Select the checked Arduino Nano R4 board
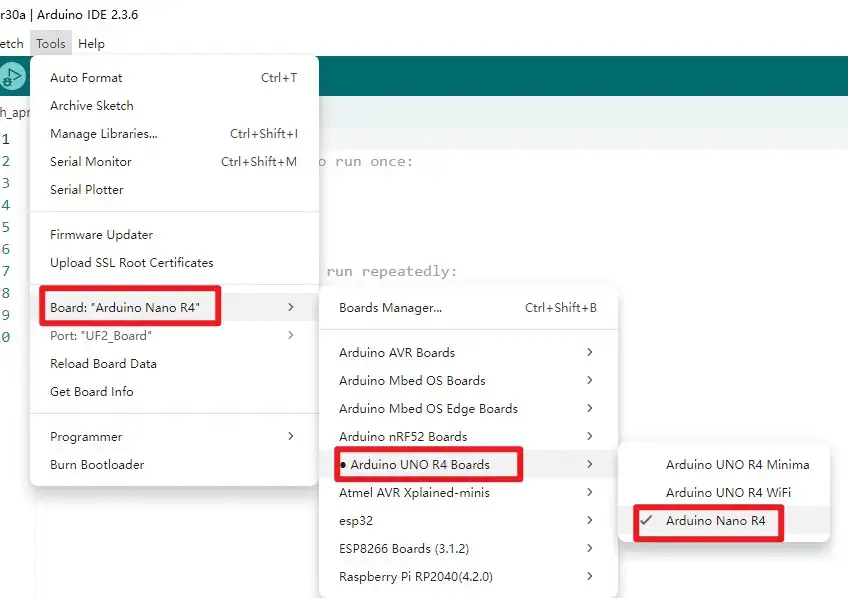 pos(724,521)
